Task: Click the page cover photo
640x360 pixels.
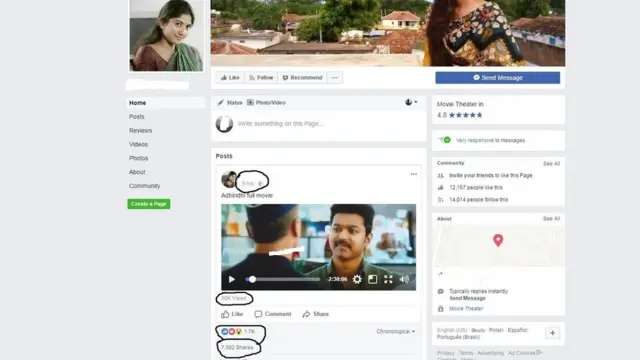Action: 388,33
